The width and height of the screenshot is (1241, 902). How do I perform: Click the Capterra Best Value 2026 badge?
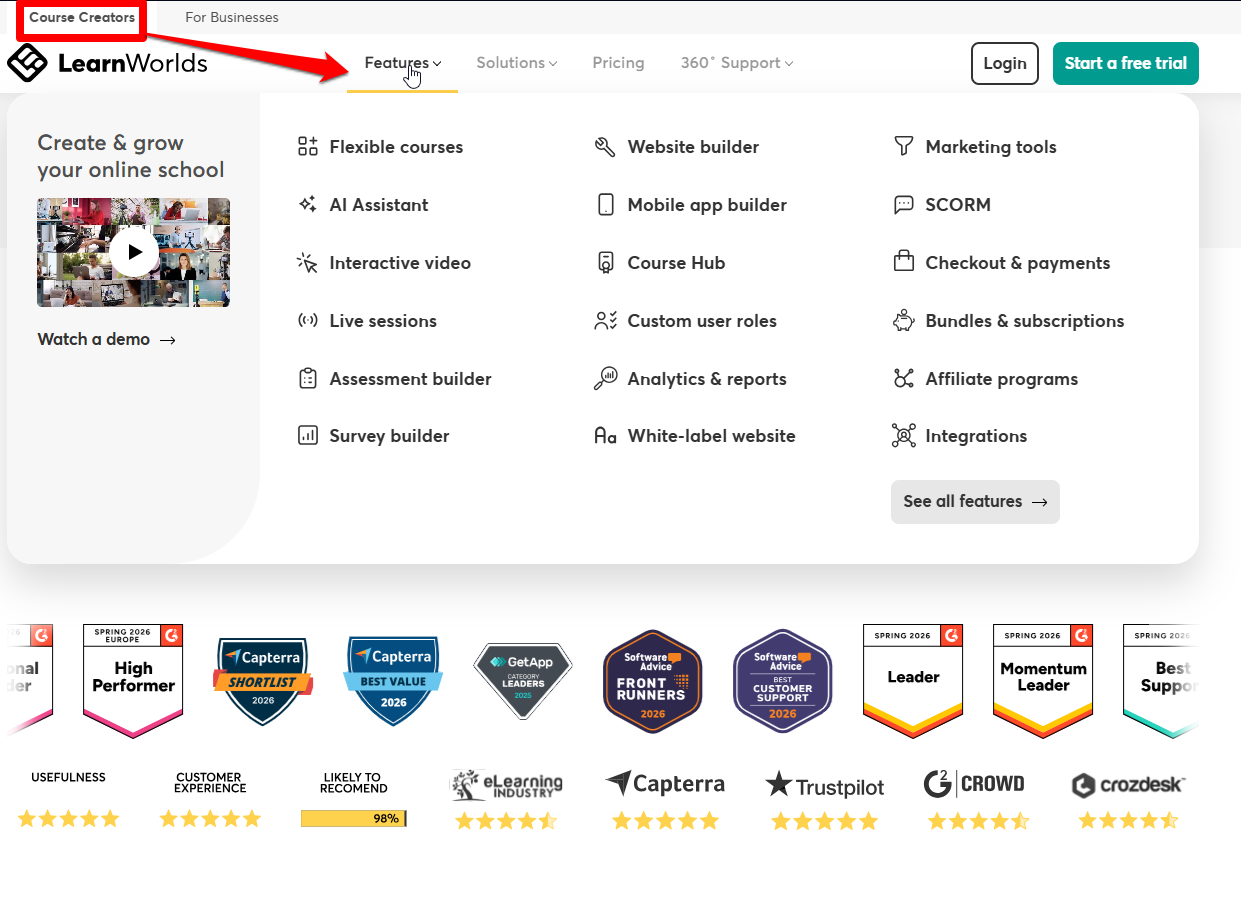click(x=393, y=681)
